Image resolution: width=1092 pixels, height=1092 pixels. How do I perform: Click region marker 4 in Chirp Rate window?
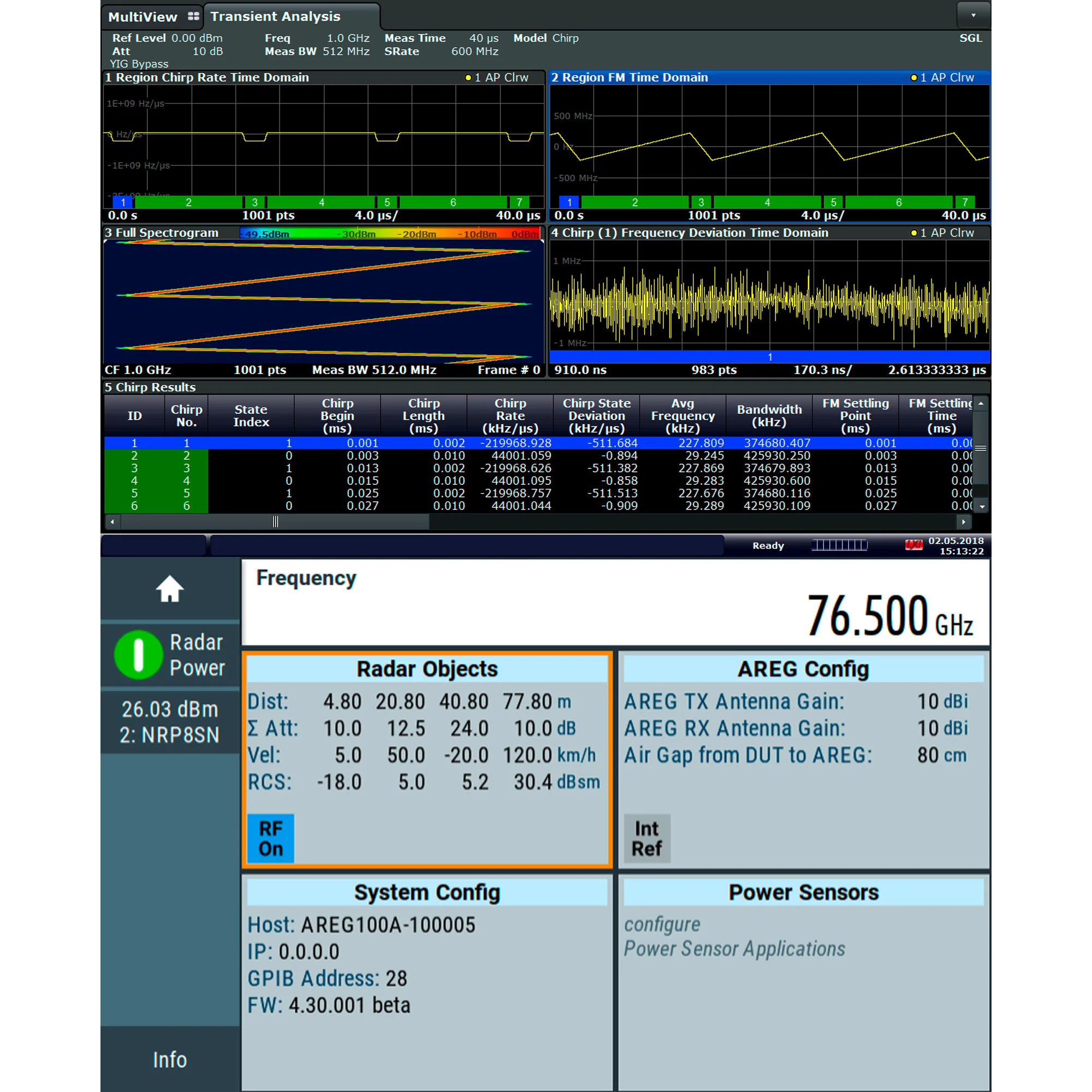coord(322,203)
